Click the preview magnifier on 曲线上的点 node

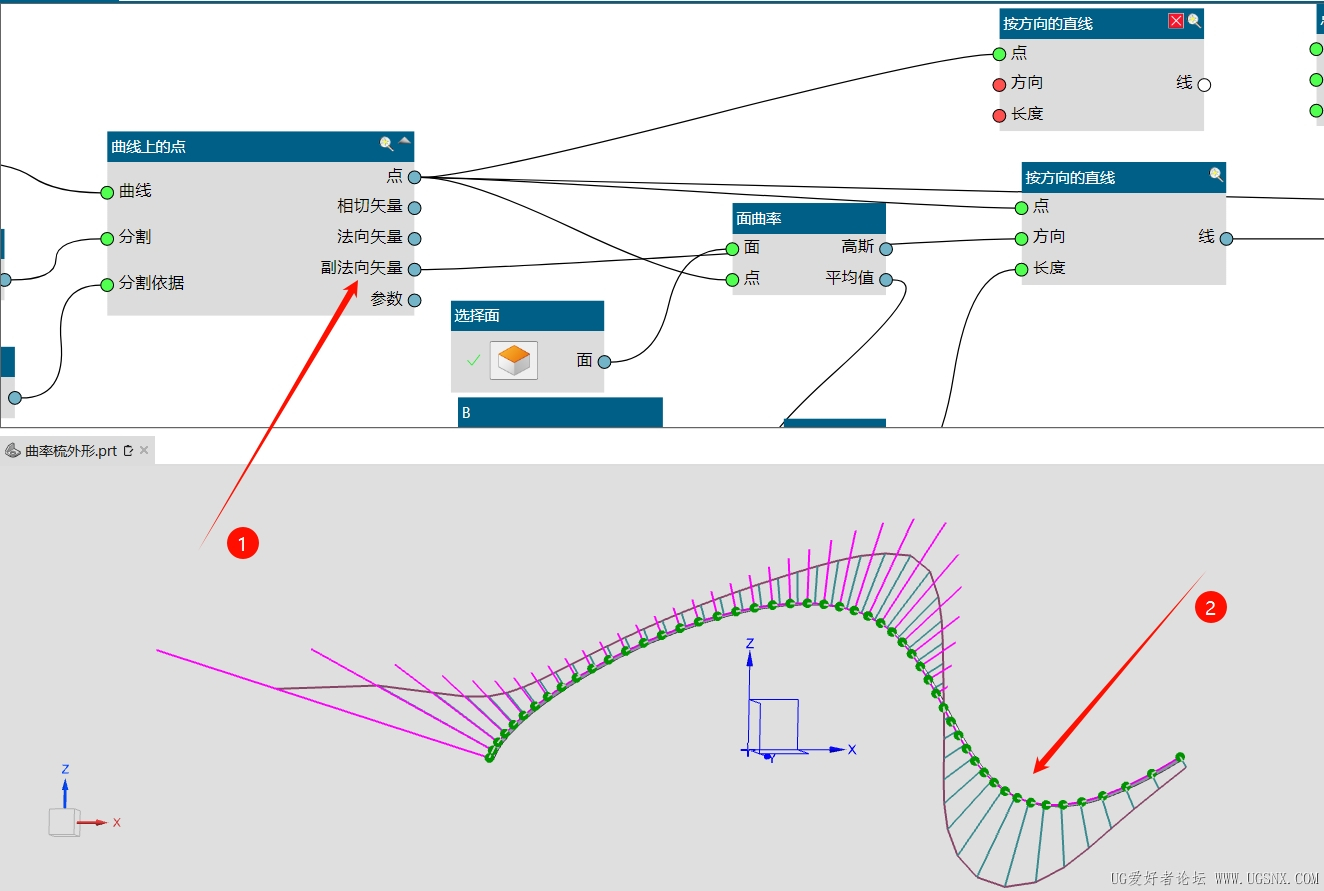(x=386, y=144)
